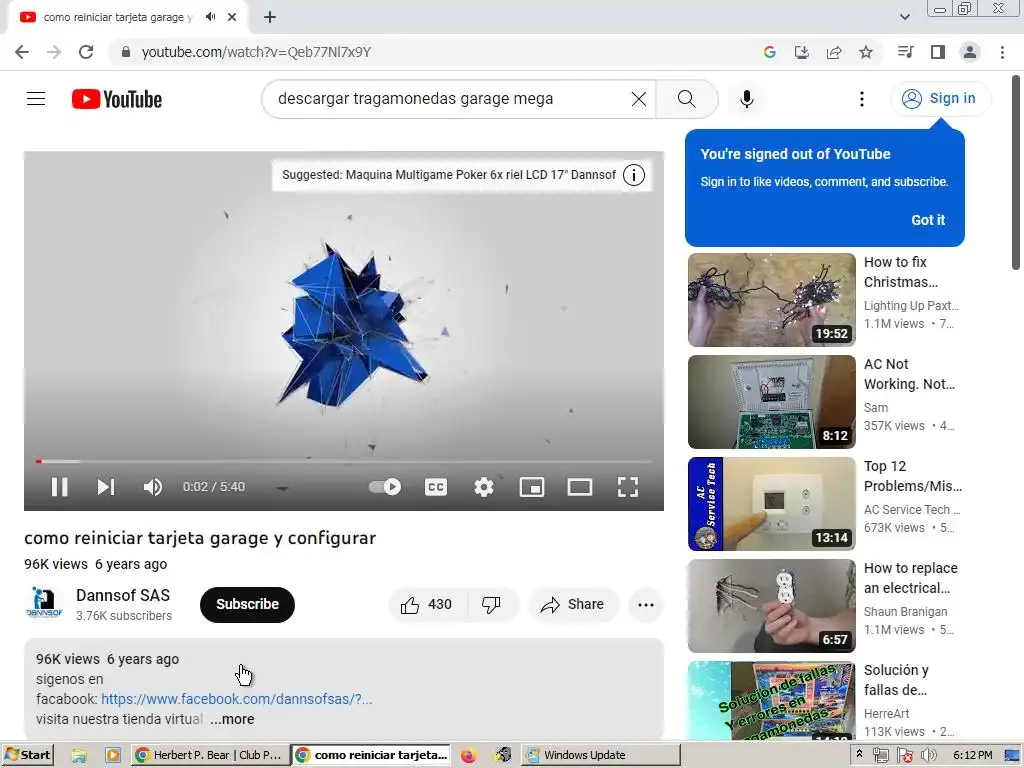Start voice search with microphone

coord(746,99)
